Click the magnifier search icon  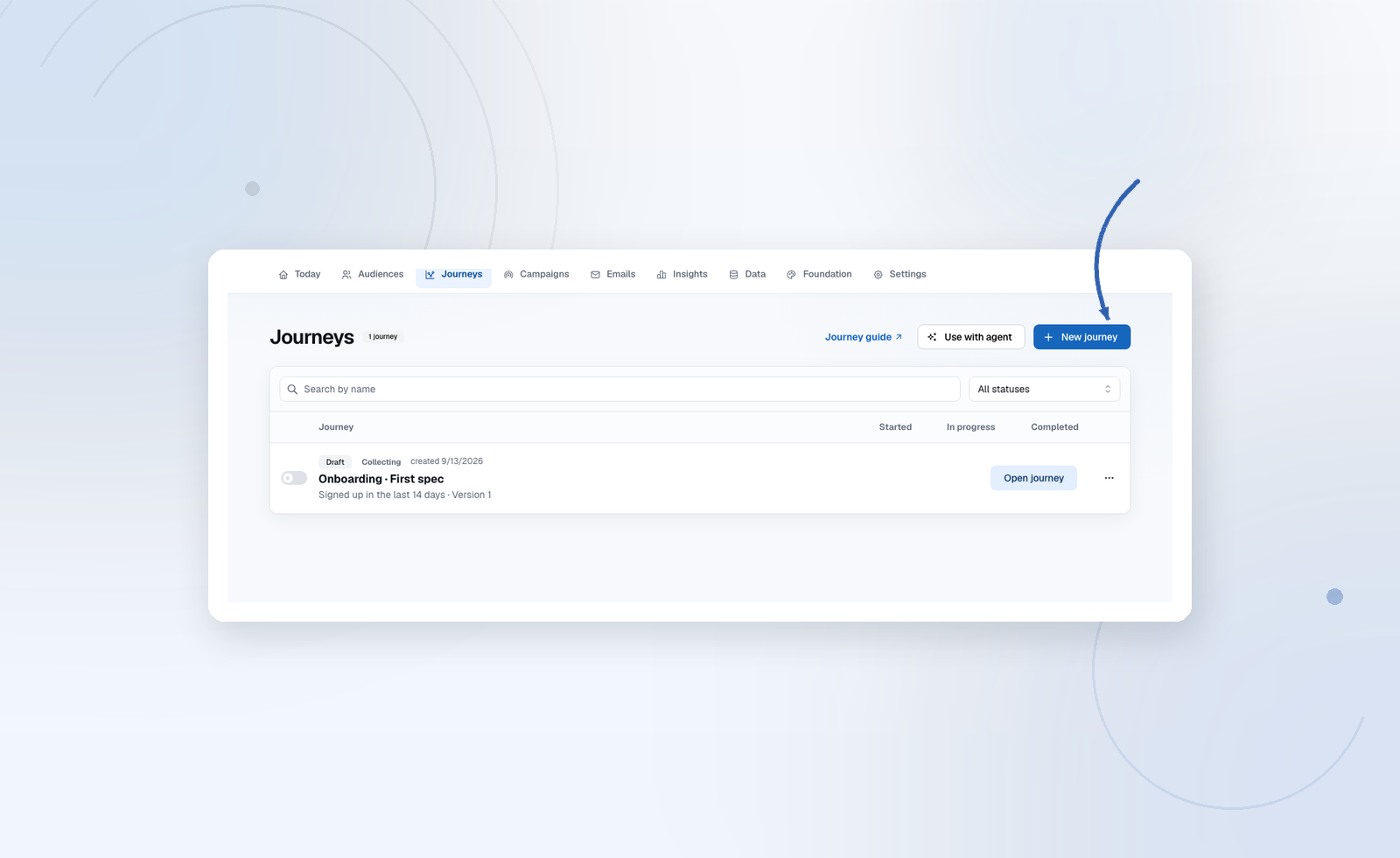(292, 390)
